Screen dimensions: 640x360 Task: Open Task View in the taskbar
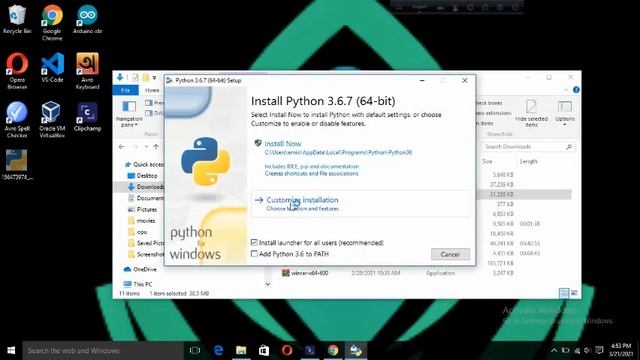coord(195,350)
